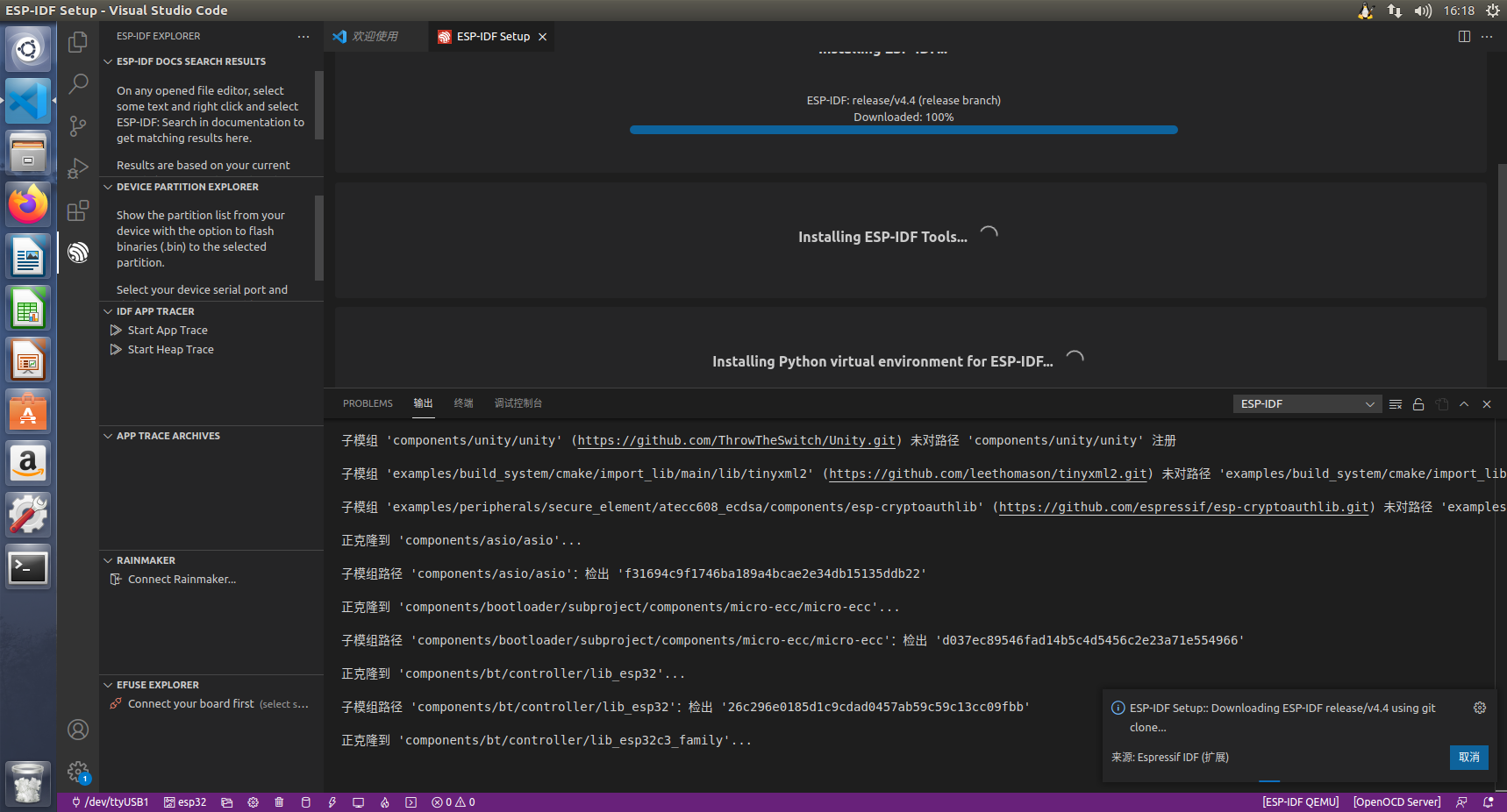The image size is (1507, 812).
Task: Maximize the panel with the chevron-up icon
Action: pyautogui.click(x=1464, y=403)
